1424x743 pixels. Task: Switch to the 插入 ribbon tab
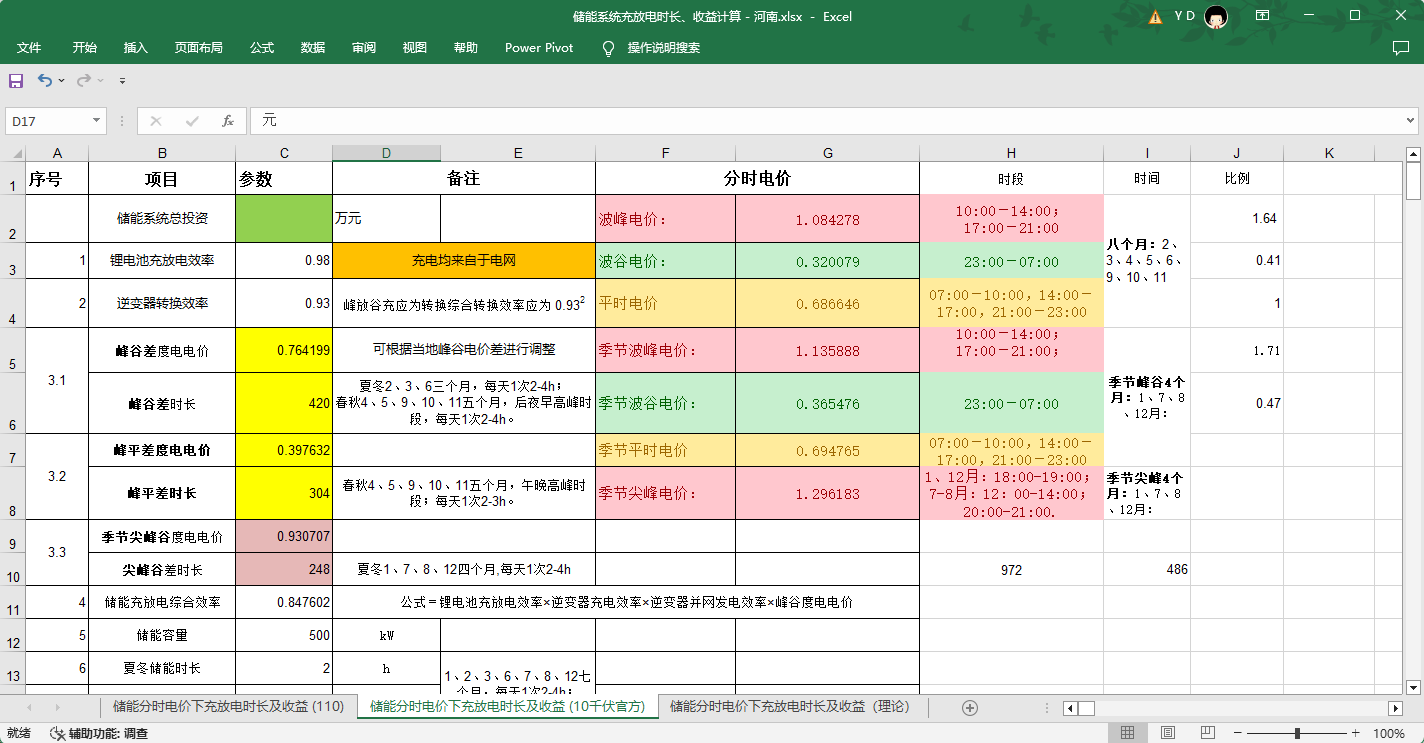pos(135,47)
